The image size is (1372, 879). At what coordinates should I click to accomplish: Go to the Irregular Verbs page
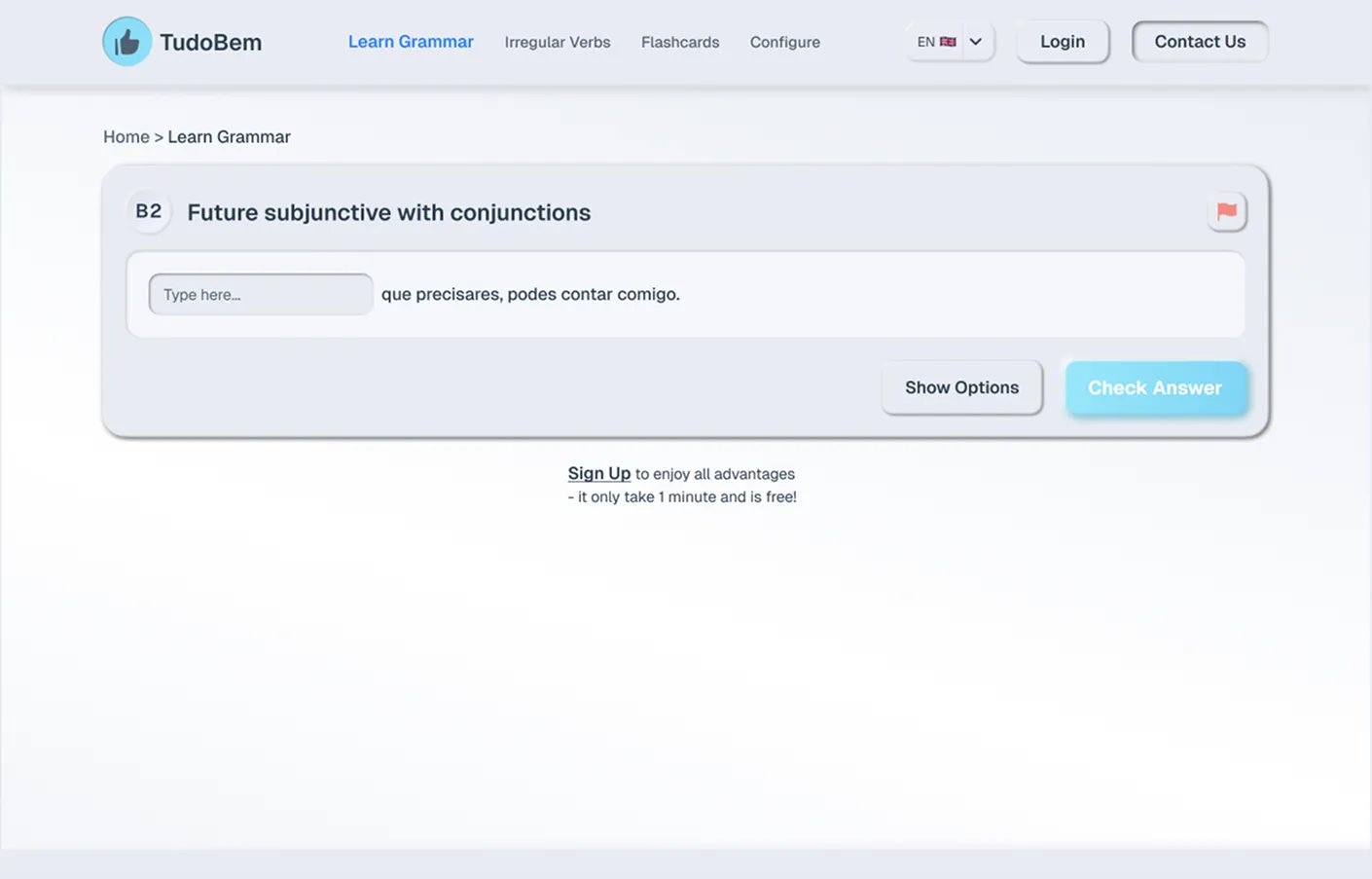tap(557, 43)
